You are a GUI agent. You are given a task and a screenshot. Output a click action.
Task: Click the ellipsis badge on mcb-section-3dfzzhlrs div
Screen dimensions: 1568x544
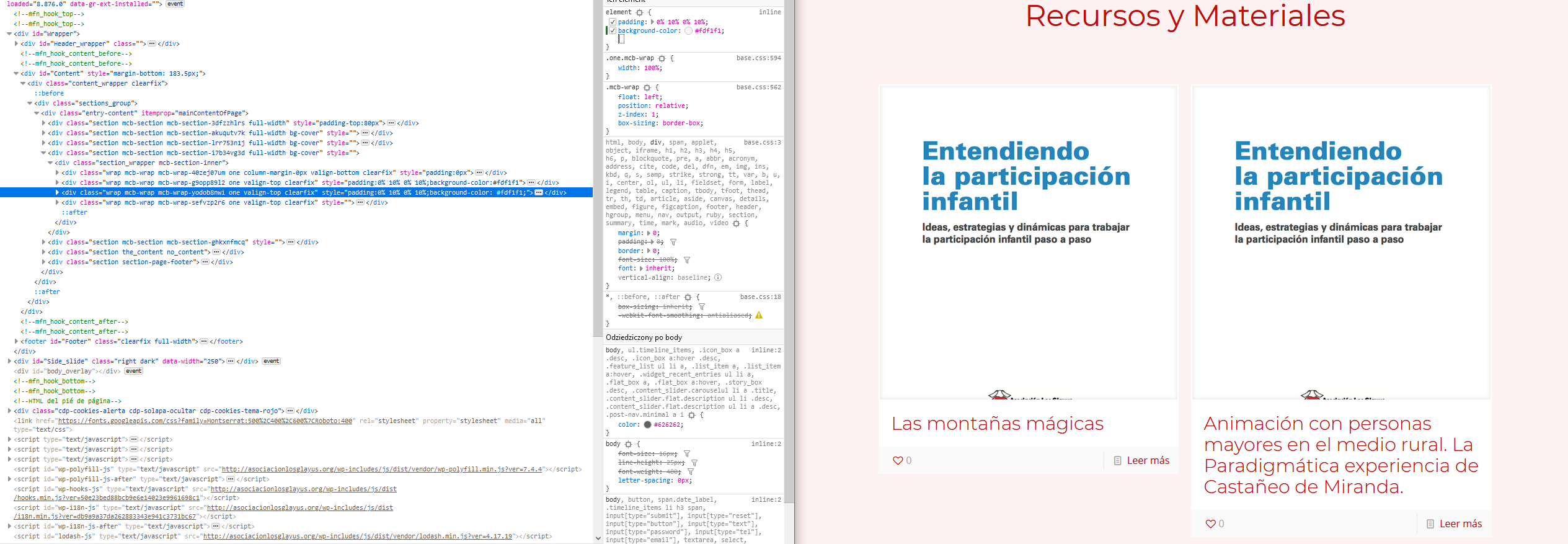(x=391, y=123)
